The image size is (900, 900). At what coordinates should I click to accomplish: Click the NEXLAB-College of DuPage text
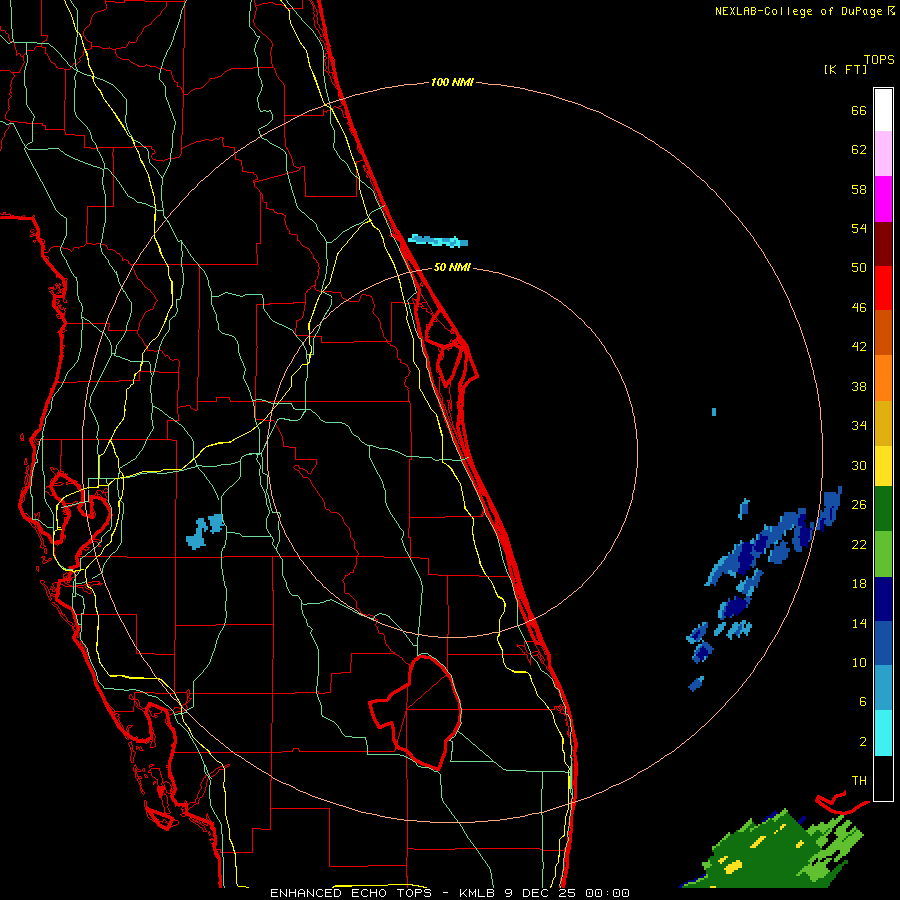[x=798, y=11]
